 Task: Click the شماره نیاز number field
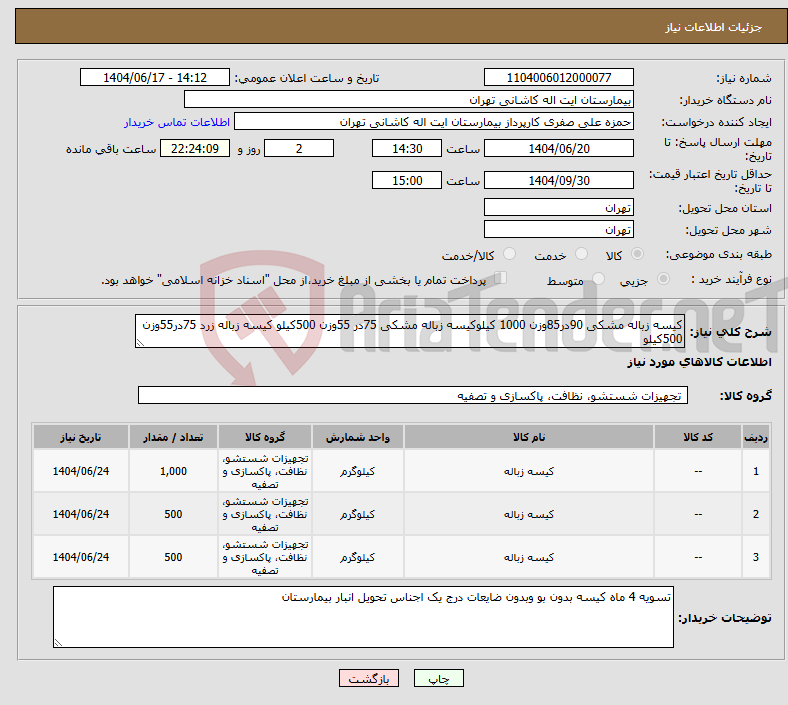click(558, 78)
